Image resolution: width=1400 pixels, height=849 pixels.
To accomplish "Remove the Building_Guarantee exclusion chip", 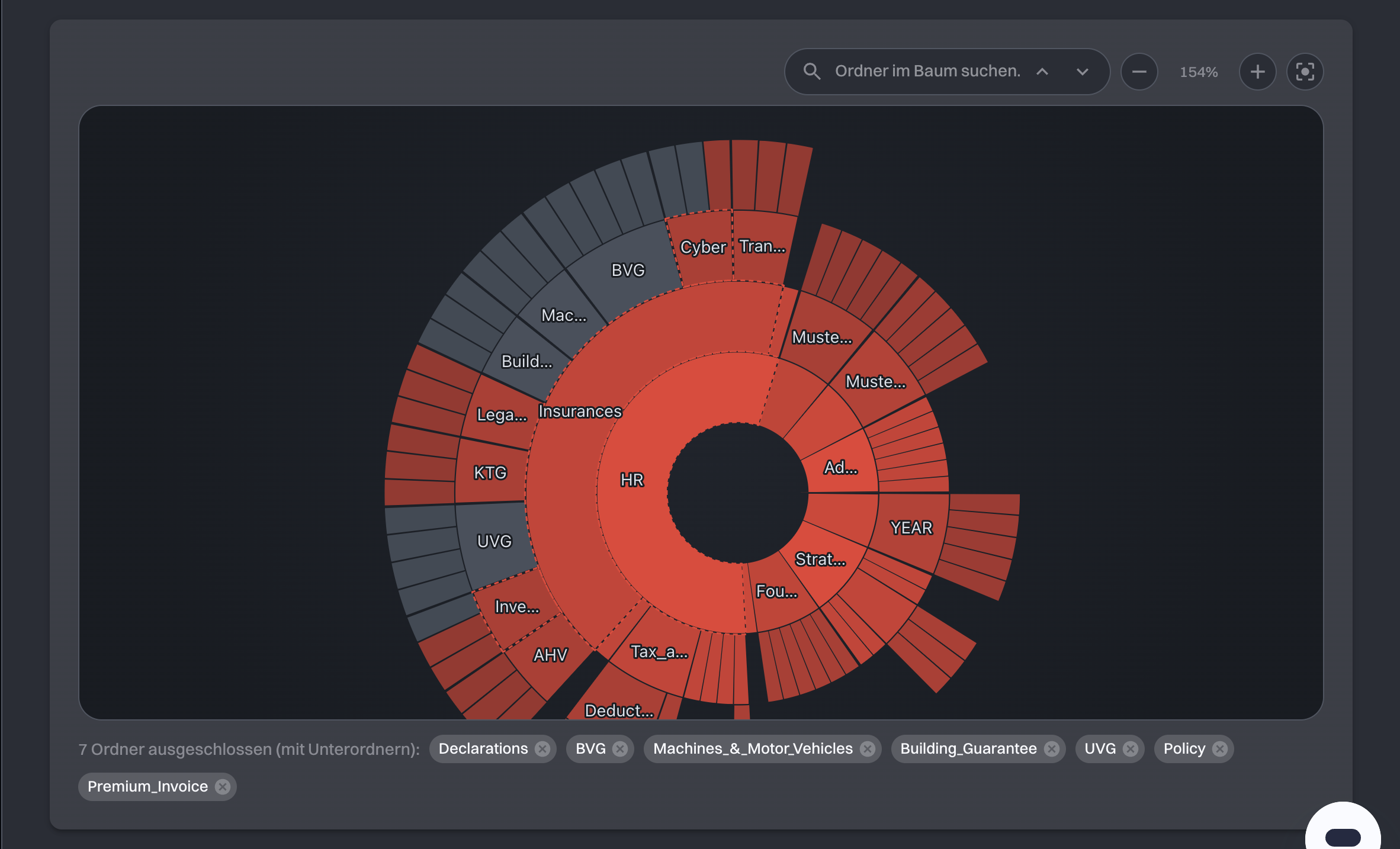I will (1052, 749).
